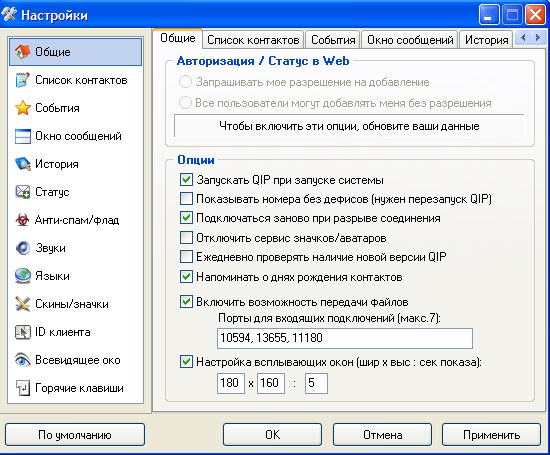The height and width of the screenshot is (455, 550).
Task: Select the Горячие клавиши key icon
Action: (x=22, y=388)
